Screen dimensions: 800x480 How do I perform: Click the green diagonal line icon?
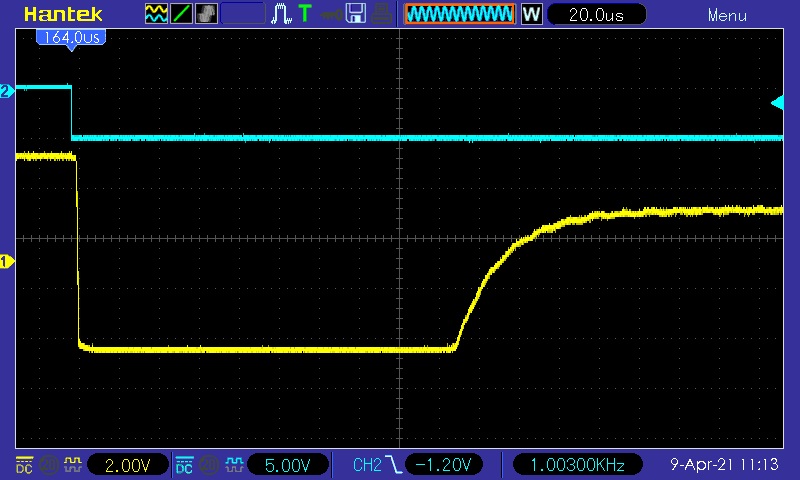pos(181,14)
